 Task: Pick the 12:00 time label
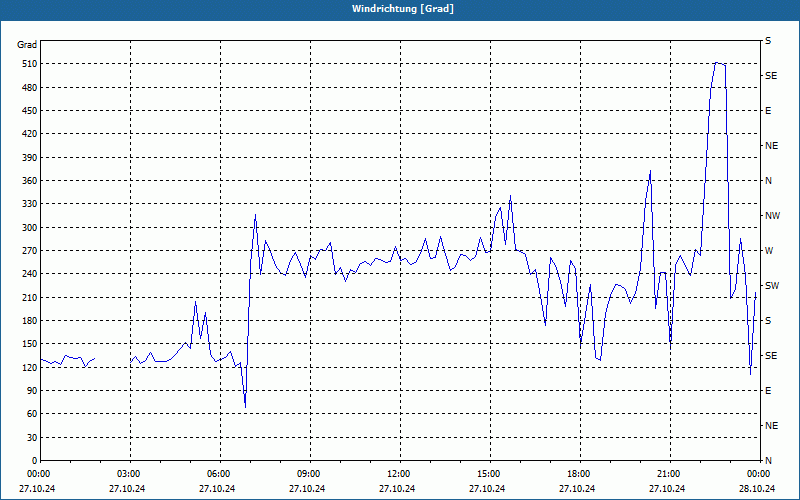(397, 473)
